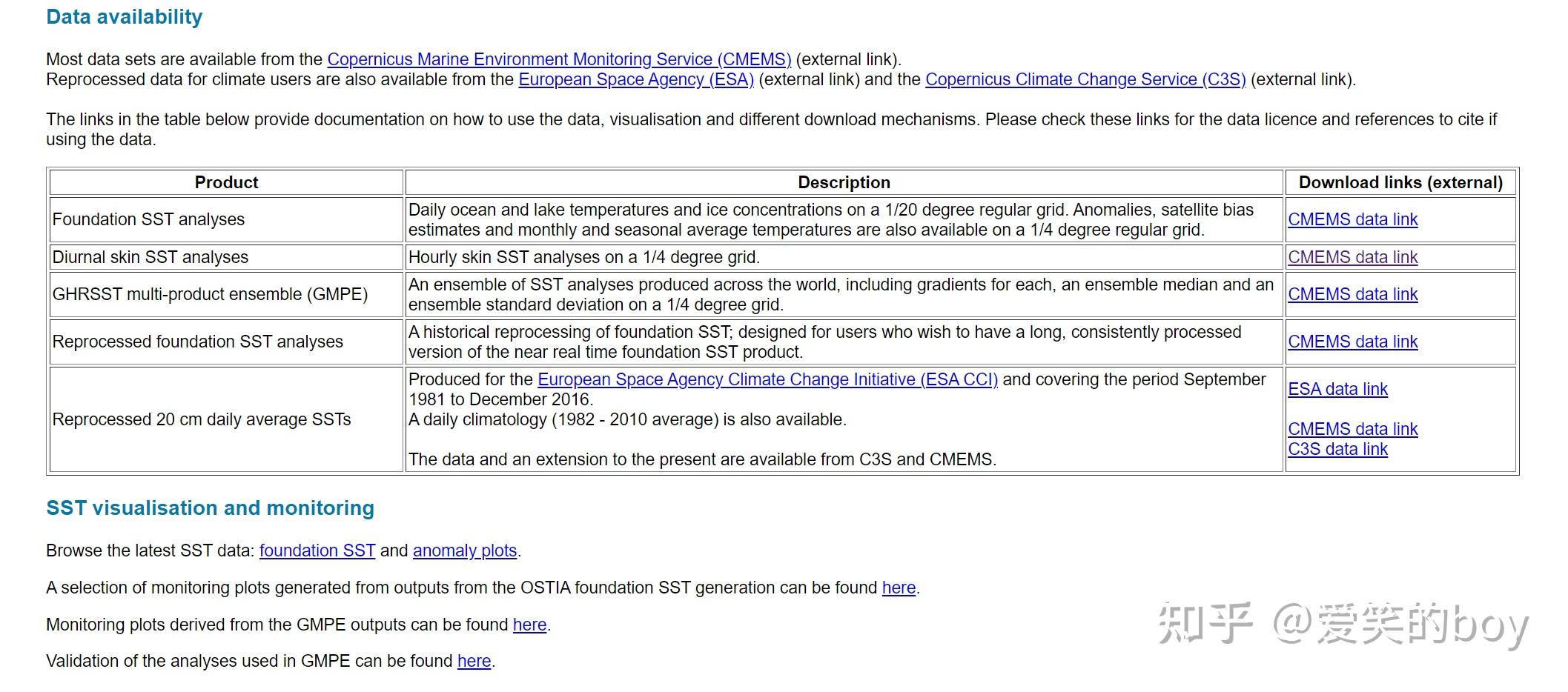
Task: Open CMEMS data link for Foundation SST analyses
Action: click(x=1352, y=219)
